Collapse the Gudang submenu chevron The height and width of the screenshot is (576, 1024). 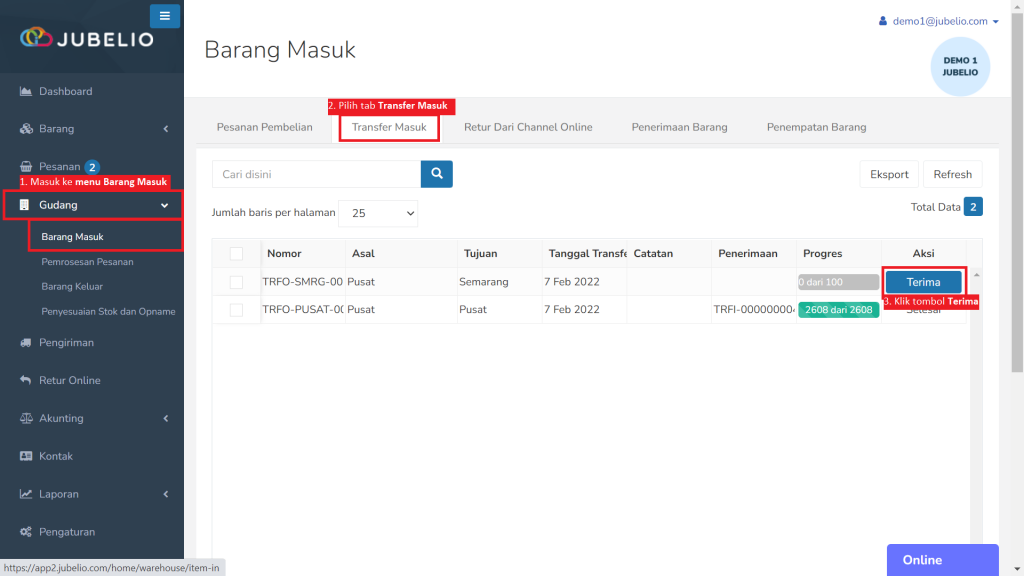[x=165, y=205]
